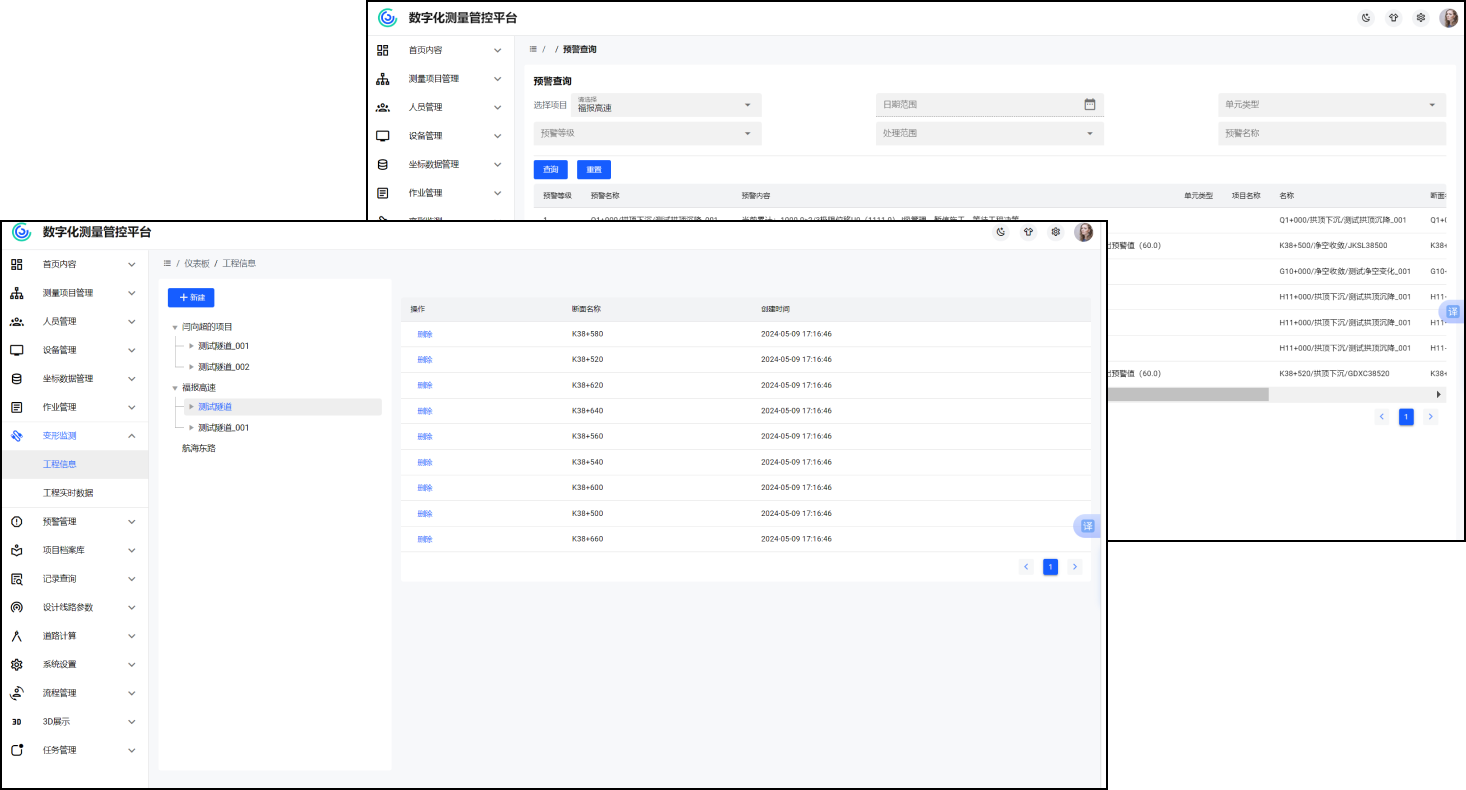This screenshot has height=790, width=1466.
Task: Open 坐标数据管理 menu in back window
Action: [x=442, y=164]
